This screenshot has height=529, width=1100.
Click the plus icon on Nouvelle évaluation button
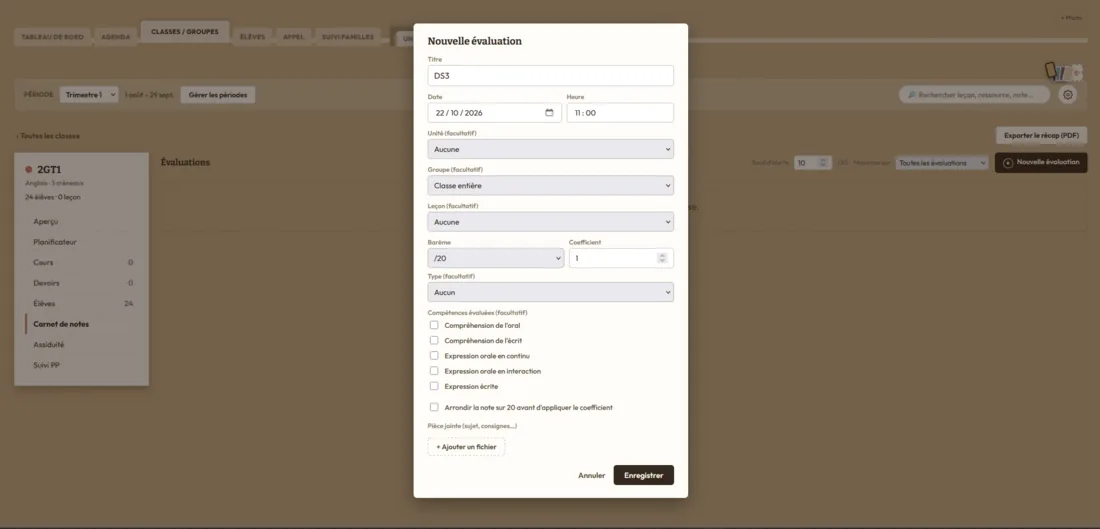1008,163
